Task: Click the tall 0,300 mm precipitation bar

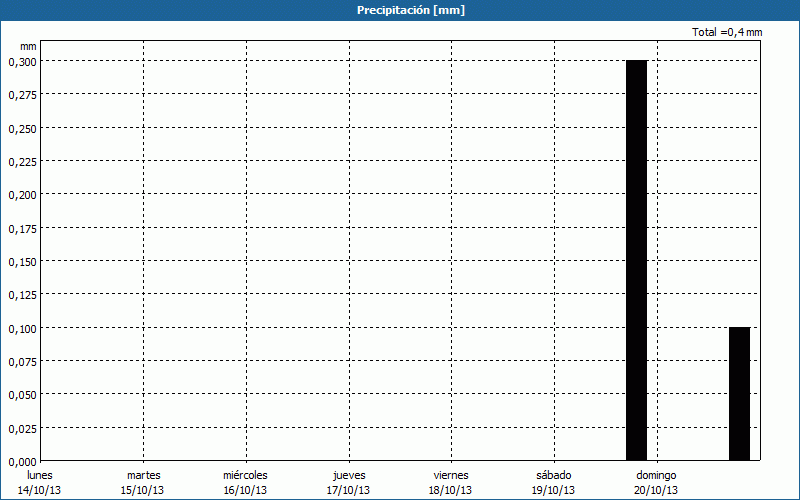Action: click(636, 260)
